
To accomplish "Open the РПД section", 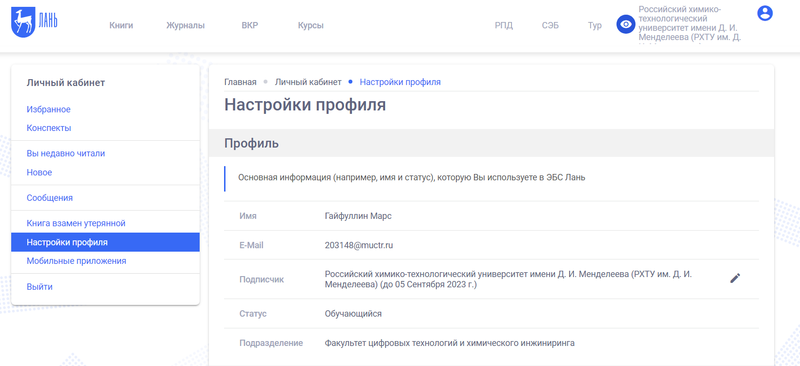I will pos(504,26).
